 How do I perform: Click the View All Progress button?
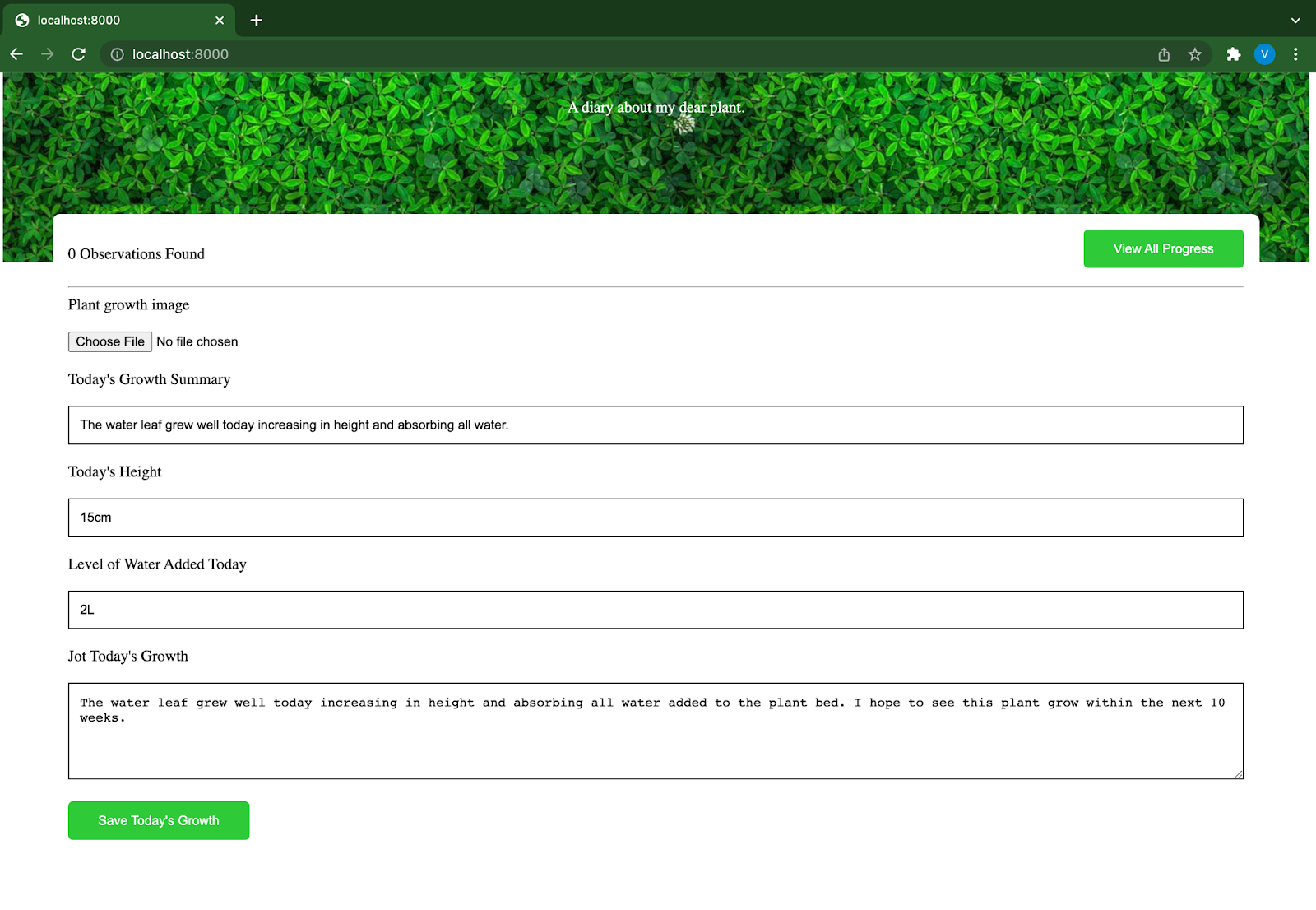pyautogui.click(x=1163, y=248)
